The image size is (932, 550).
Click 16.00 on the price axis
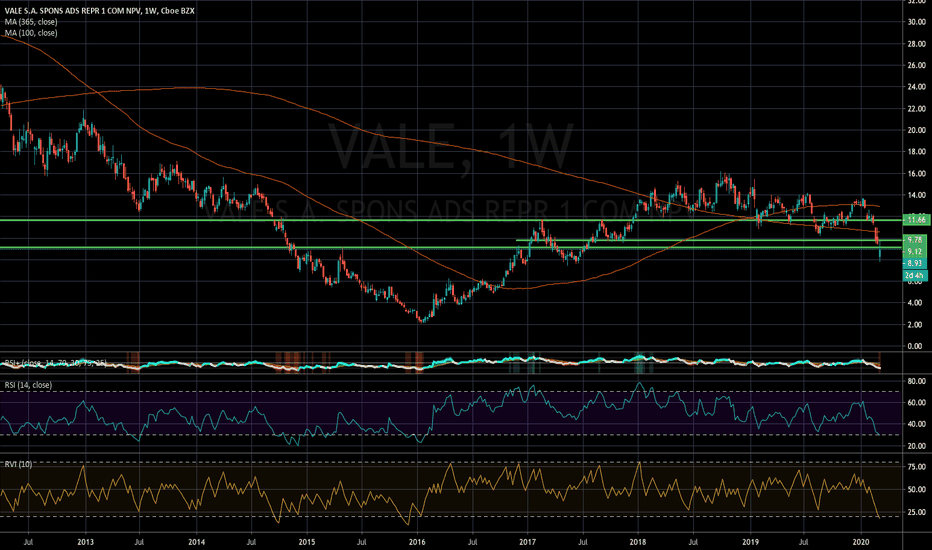tap(917, 174)
